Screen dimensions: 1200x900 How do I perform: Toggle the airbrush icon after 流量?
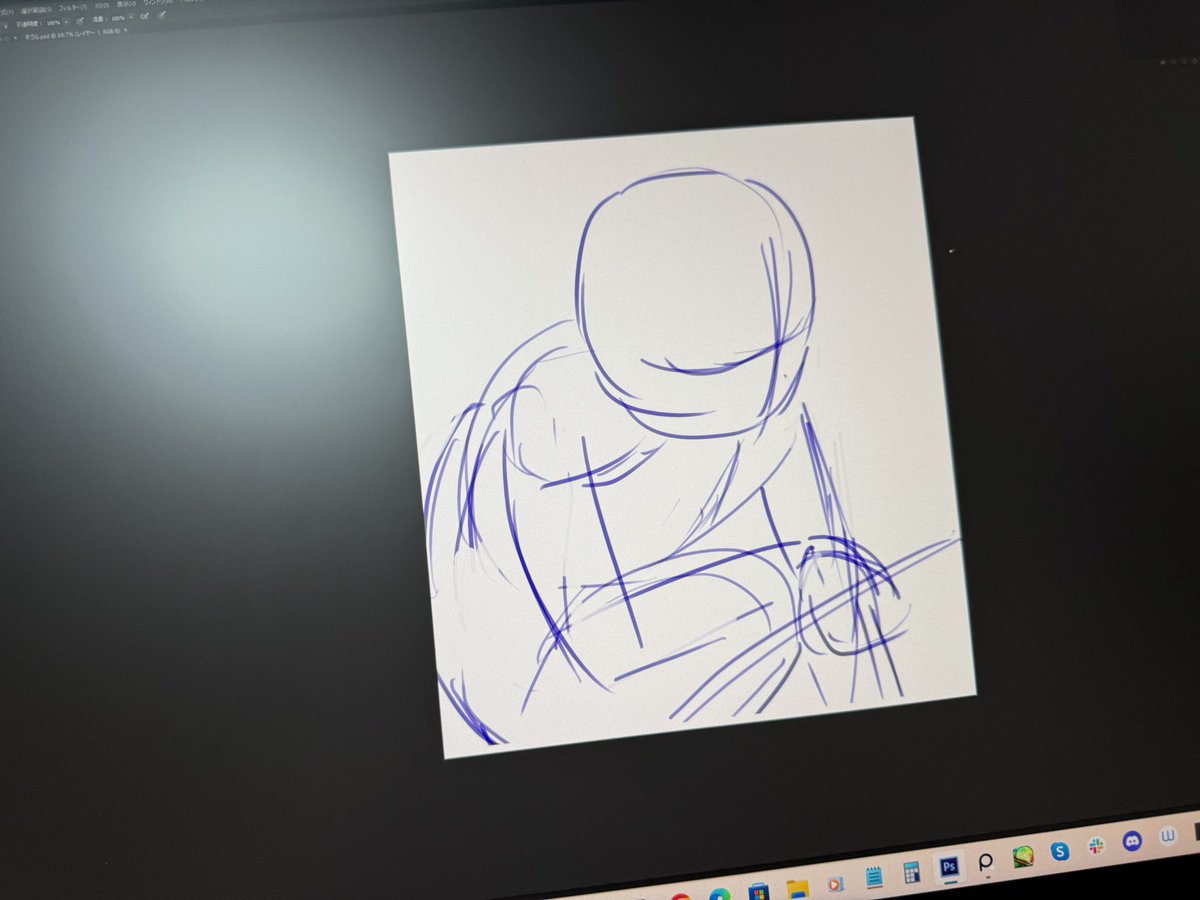(144, 17)
